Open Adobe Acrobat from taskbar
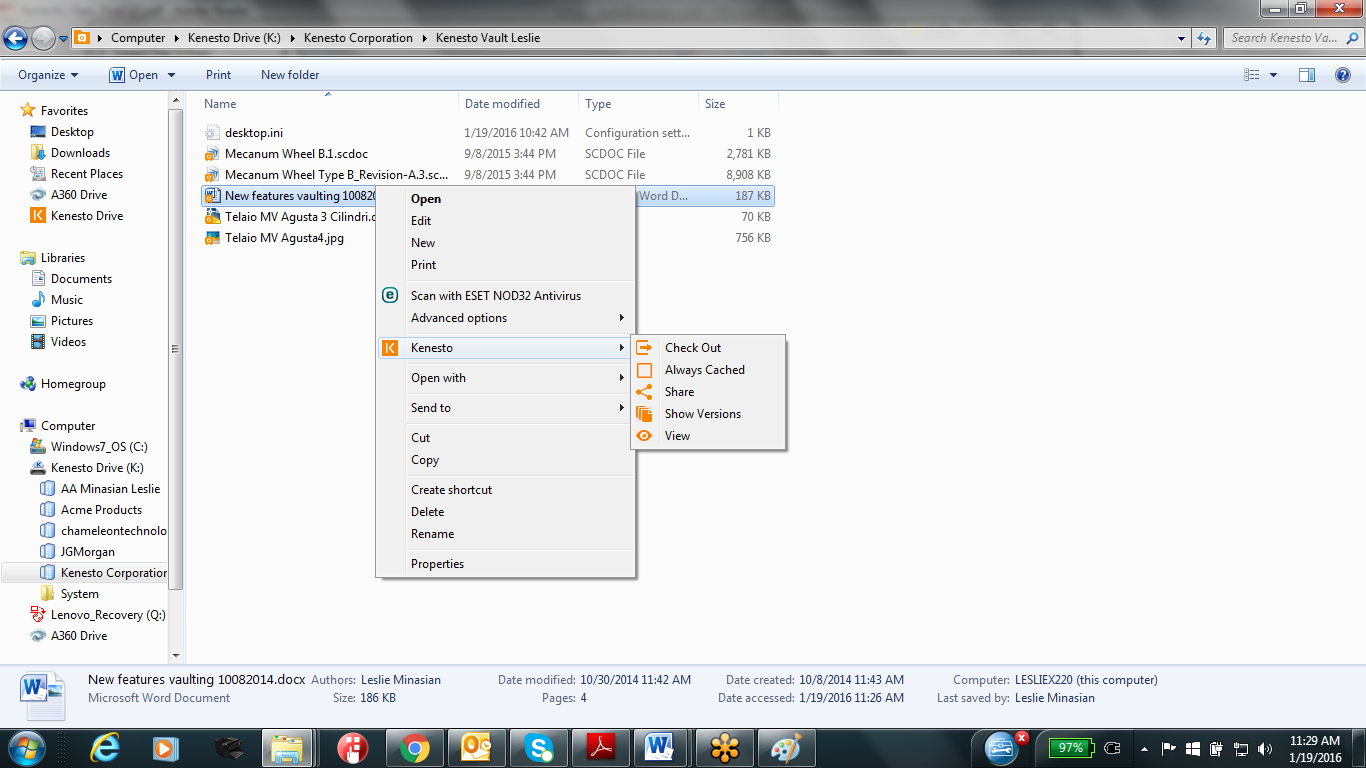 pyautogui.click(x=601, y=748)
